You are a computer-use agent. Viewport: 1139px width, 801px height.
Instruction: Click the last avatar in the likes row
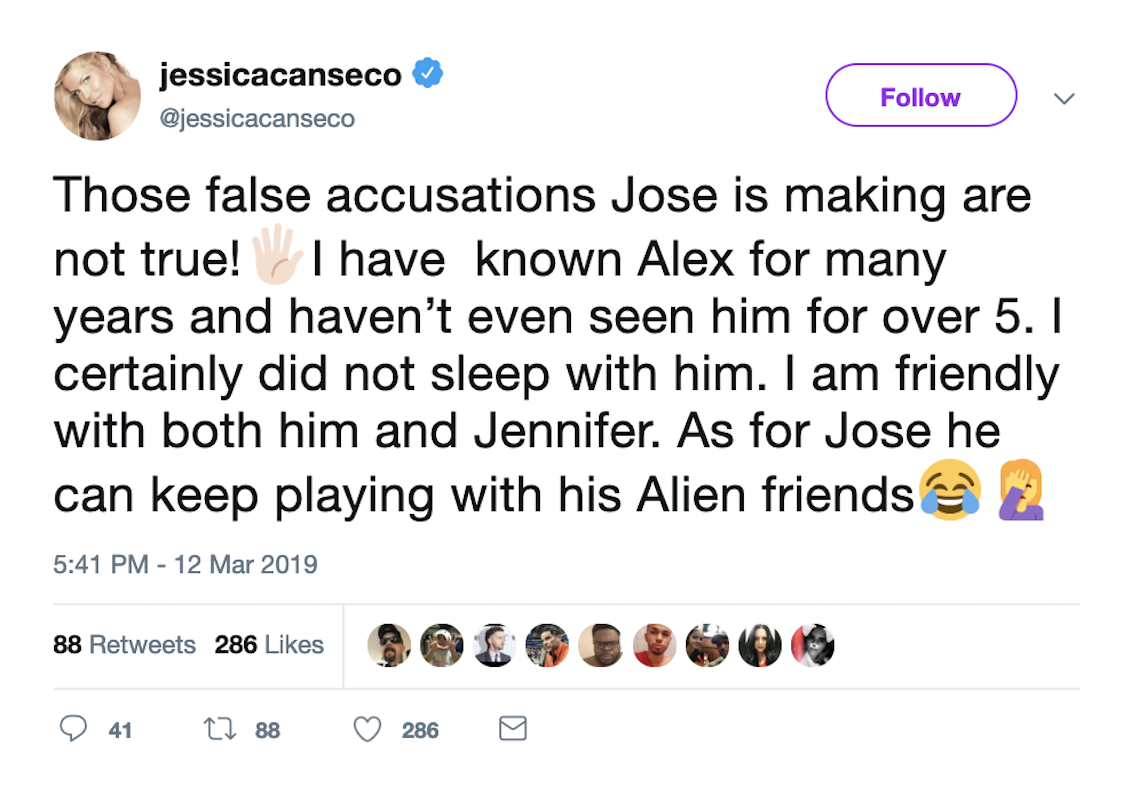813,645
